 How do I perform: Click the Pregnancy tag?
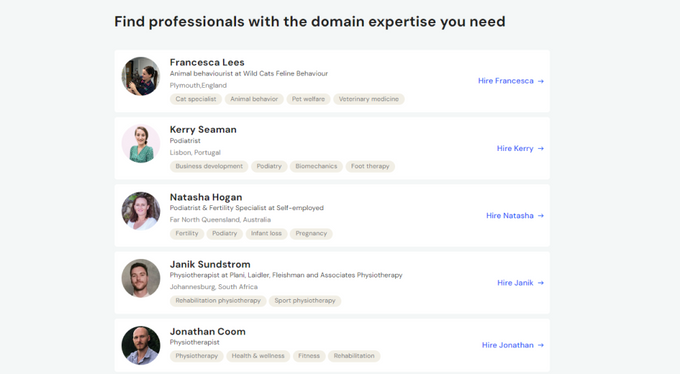311,234
